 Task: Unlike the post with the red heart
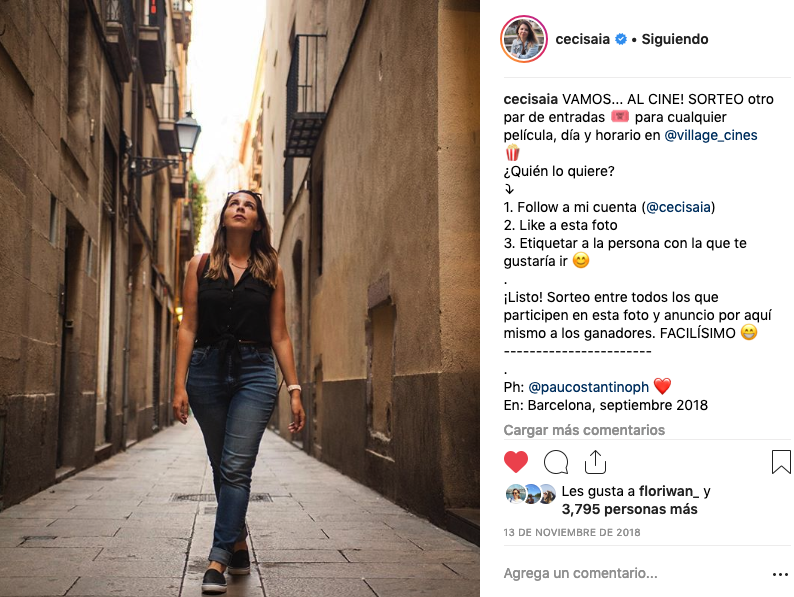(x=515, y=462)
